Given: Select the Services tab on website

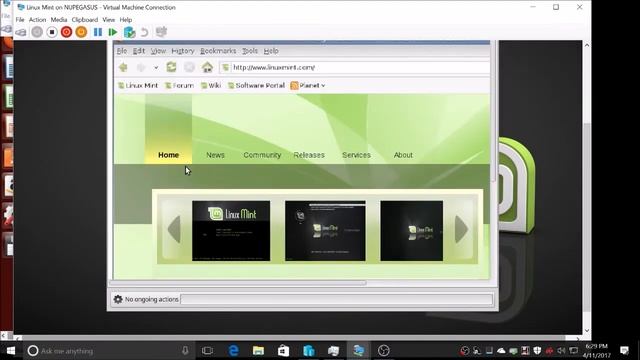Looking at the screenshot, I should coord(356,155).
